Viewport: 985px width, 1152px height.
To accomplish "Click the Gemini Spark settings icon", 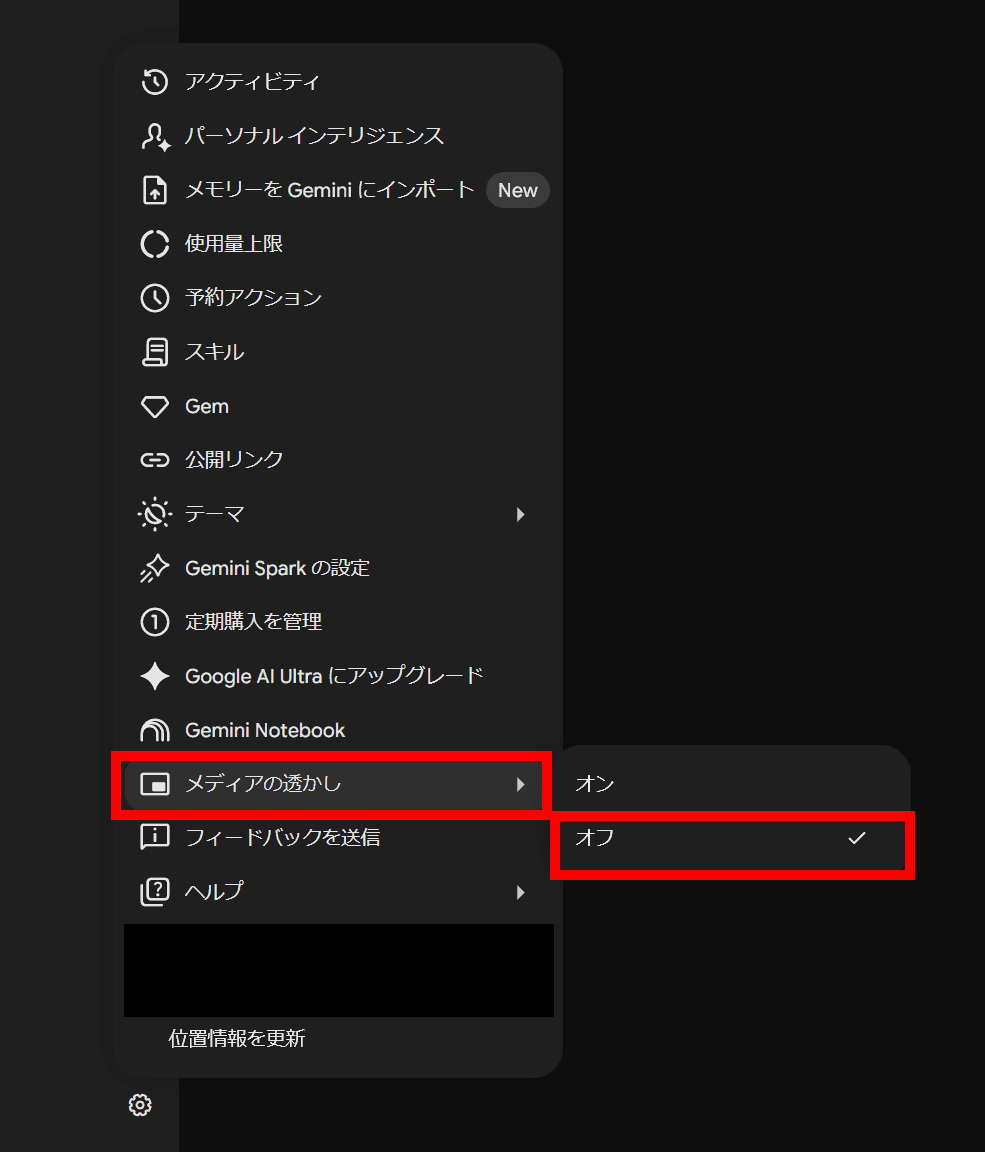I will point(154,568).
